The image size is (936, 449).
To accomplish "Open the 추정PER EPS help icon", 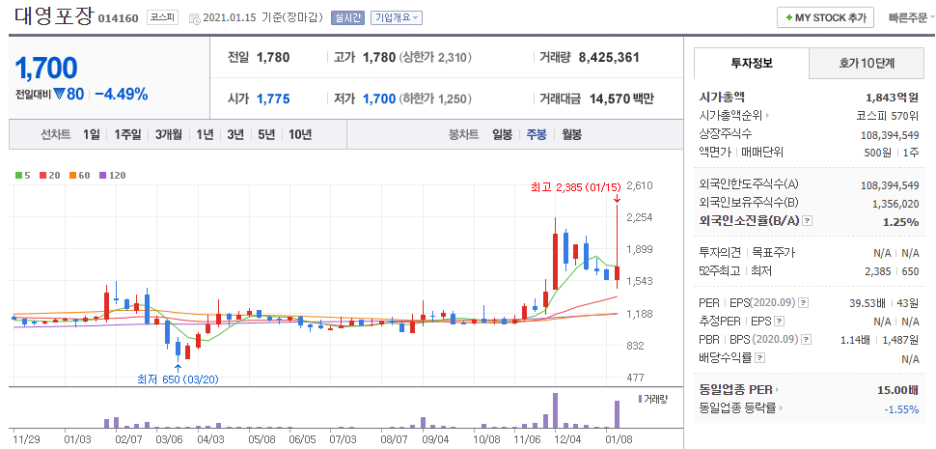I will [779, 321].
